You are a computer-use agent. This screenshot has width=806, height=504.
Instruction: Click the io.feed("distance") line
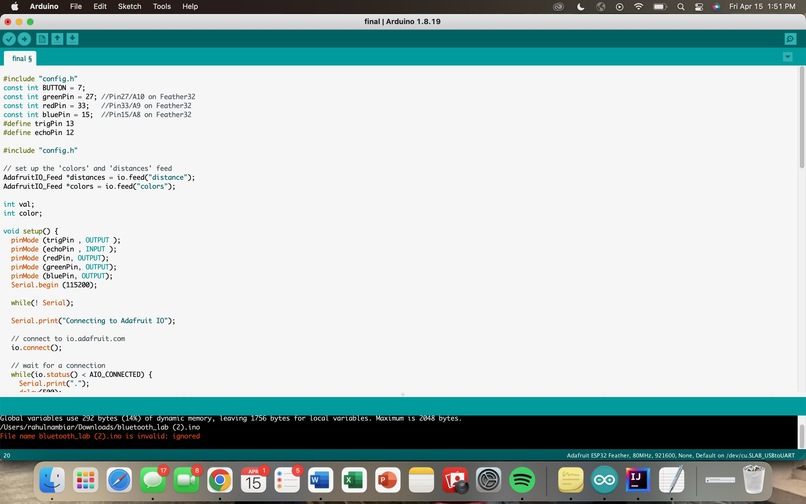(99, 177)
